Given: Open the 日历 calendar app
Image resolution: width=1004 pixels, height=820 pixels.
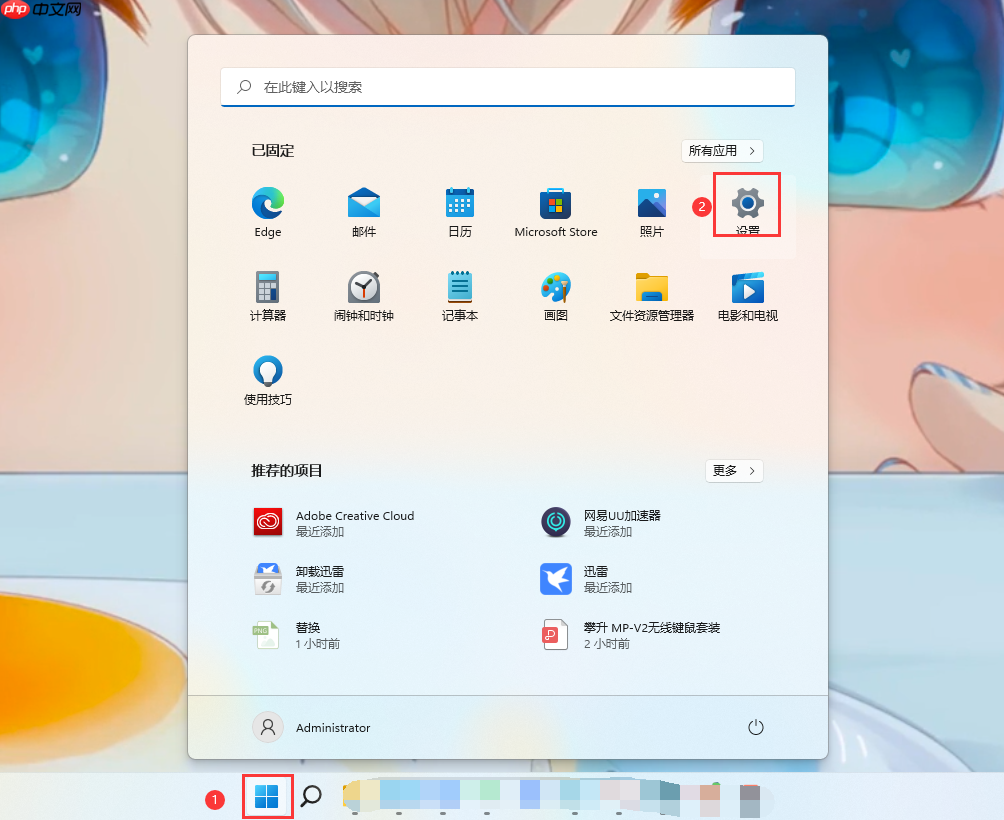Looking at the screenshot, I should pos(459,205).
